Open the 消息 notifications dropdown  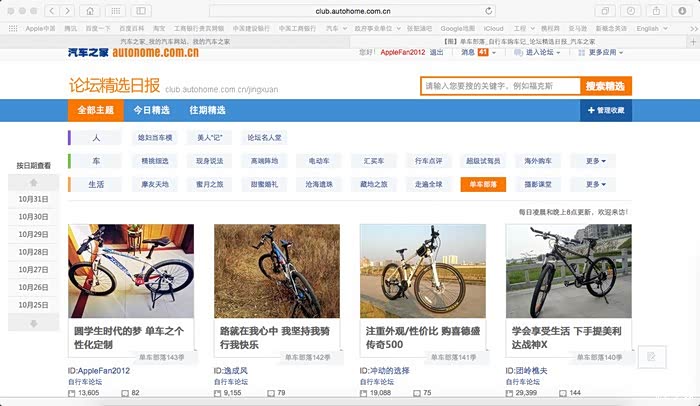coord(479,52)
